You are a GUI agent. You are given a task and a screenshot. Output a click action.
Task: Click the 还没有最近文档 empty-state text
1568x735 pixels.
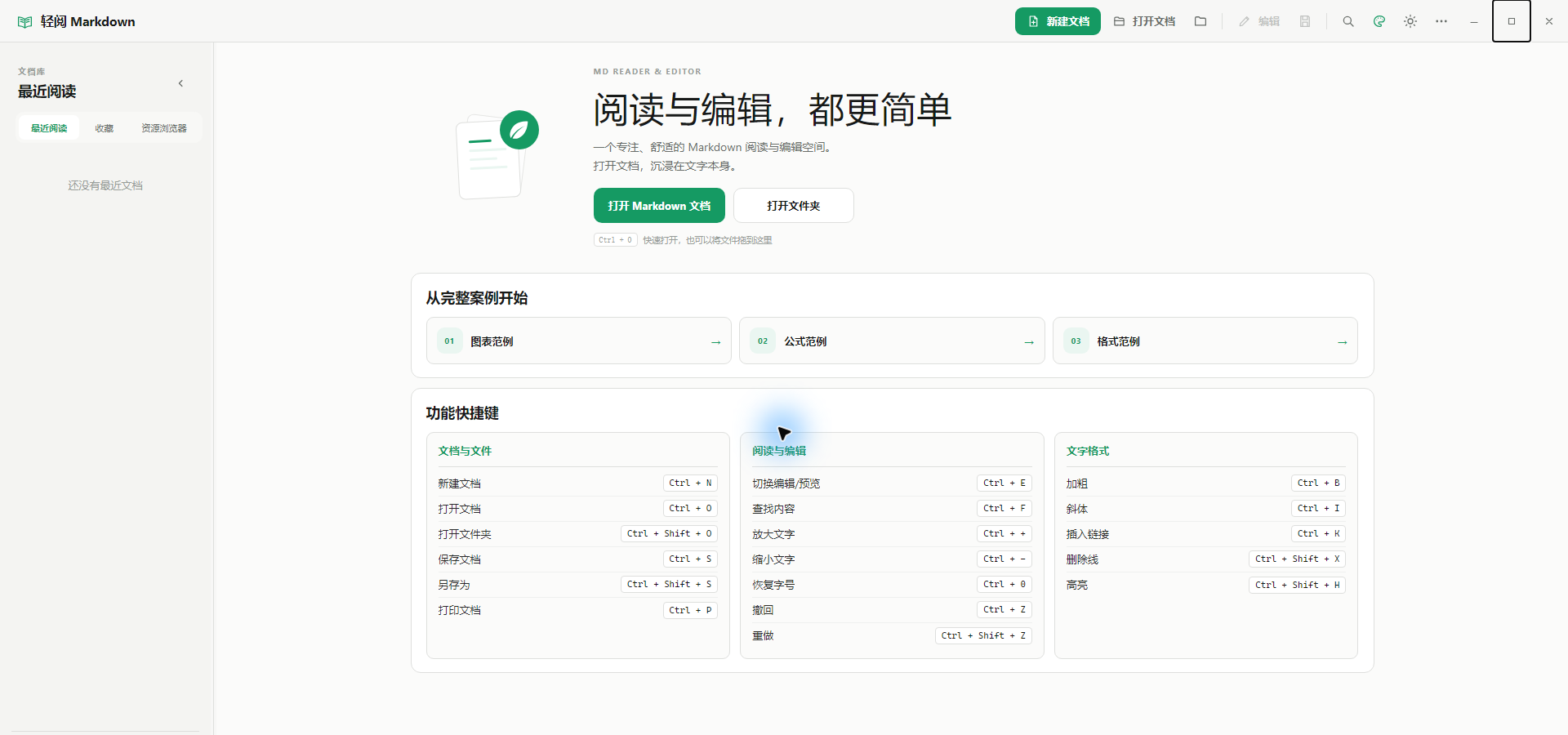click(105, 185)
